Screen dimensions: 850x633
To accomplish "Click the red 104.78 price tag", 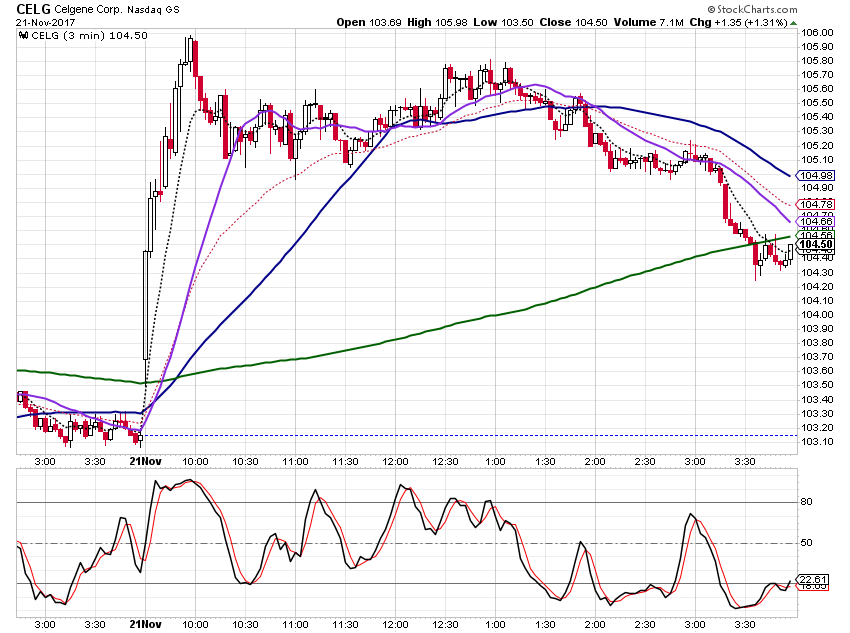I will 816,204.
